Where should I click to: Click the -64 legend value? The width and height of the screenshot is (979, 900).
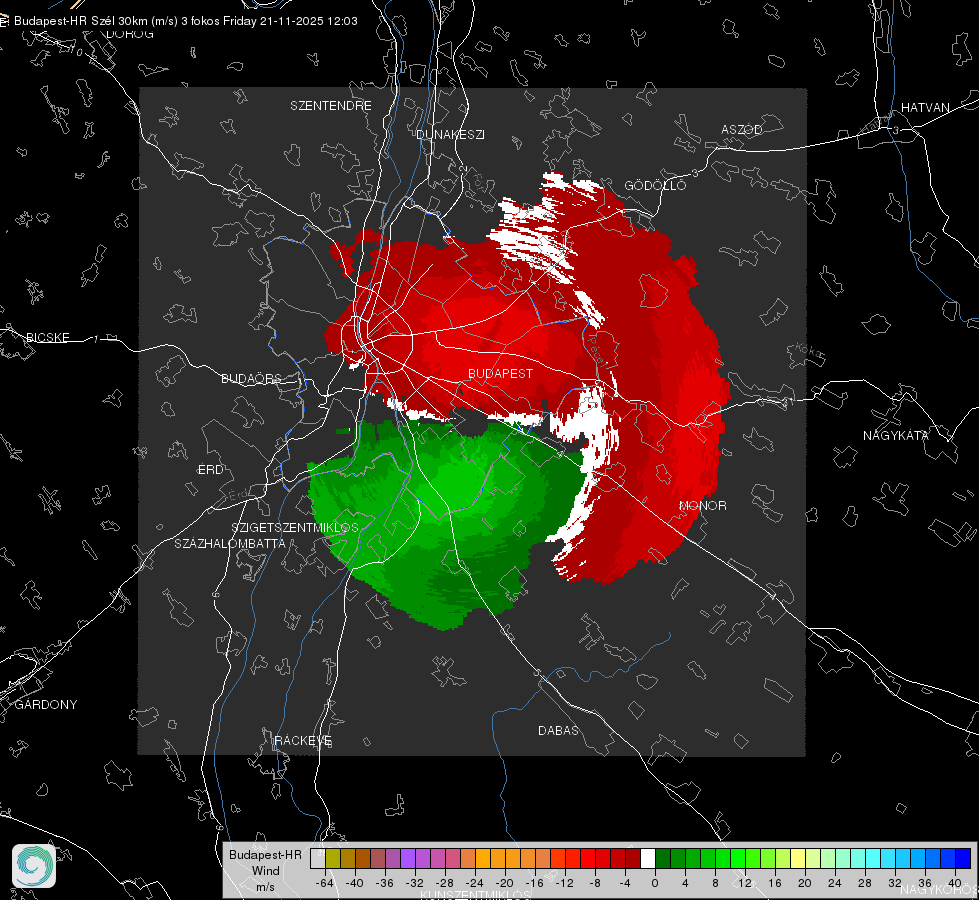point(325,883)
